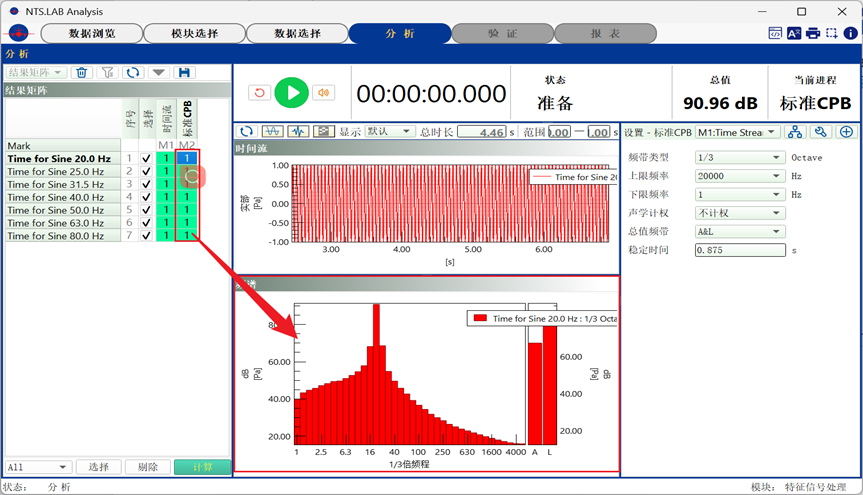Open the 频带类型 1/3 dropdown
Image resolution: width=863 pixels, height=495 pixels.
[739, 158]
